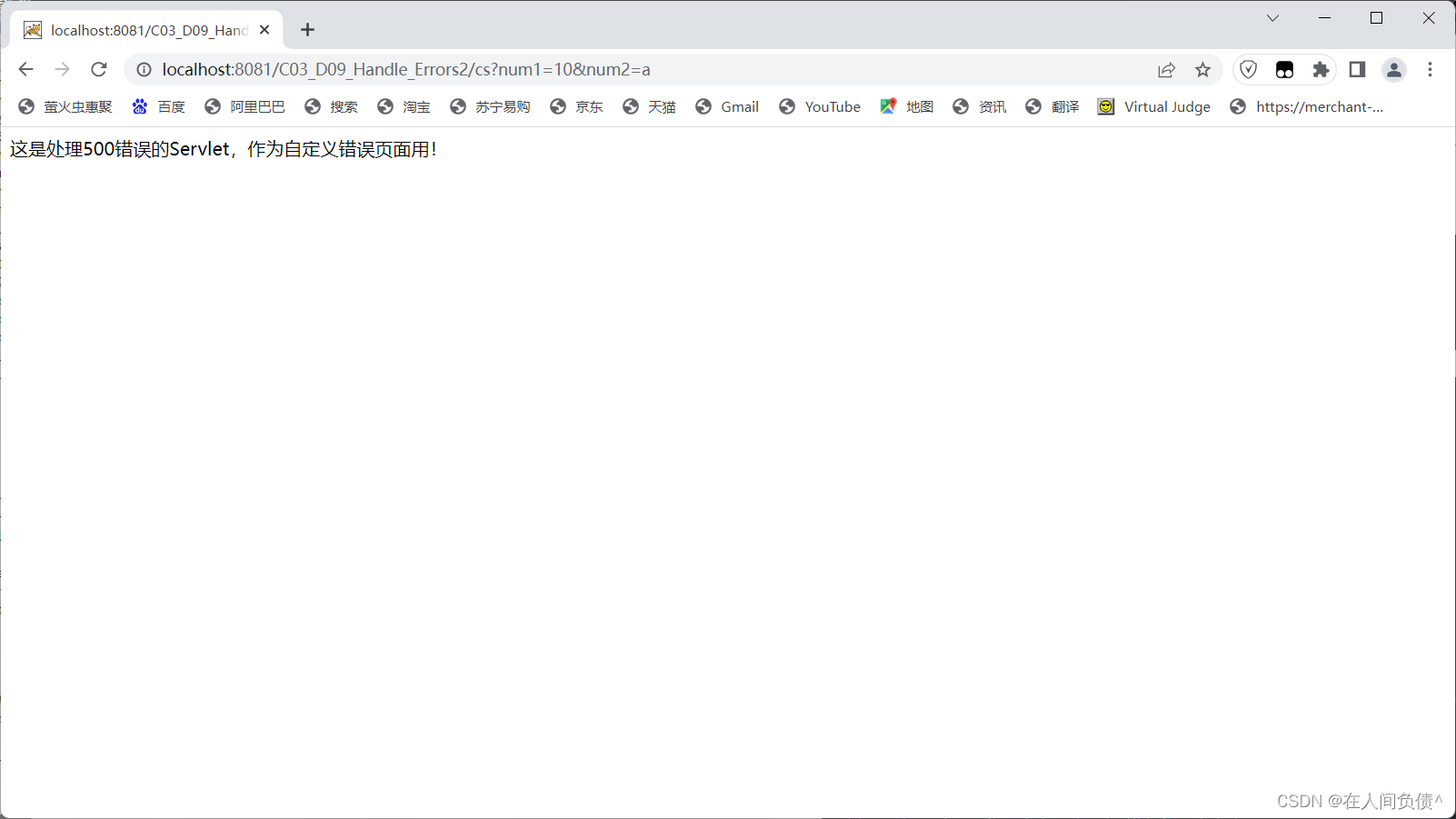Click the forward navigation arrow
This screenshot has width=1456, height=819.
(62, 69)
